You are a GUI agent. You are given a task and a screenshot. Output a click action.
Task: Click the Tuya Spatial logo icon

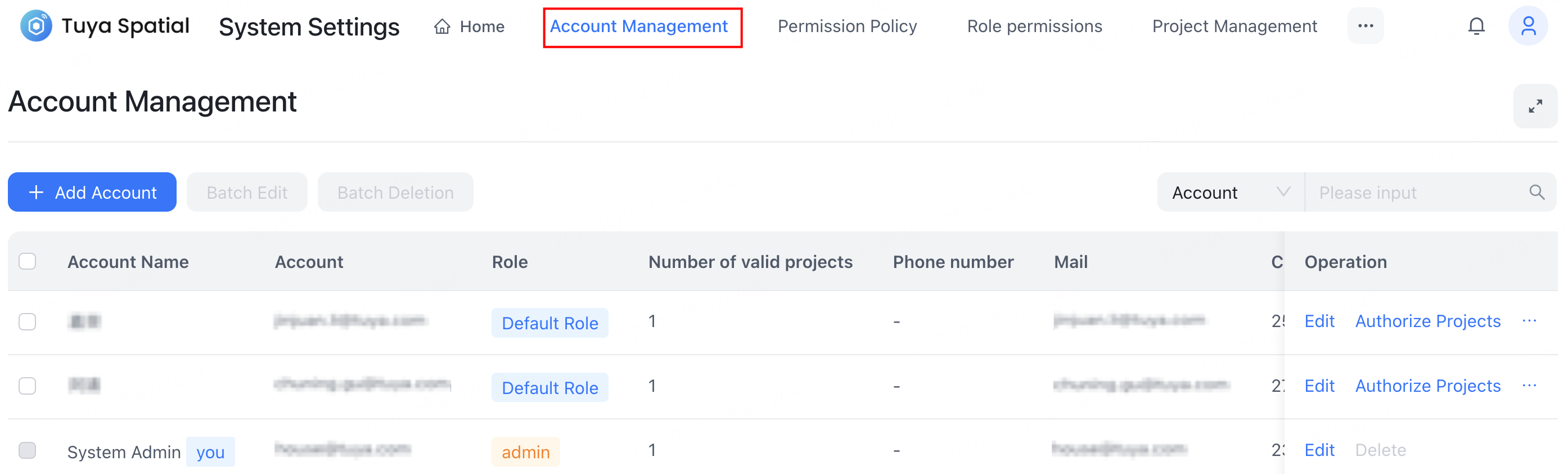[36, 26]
